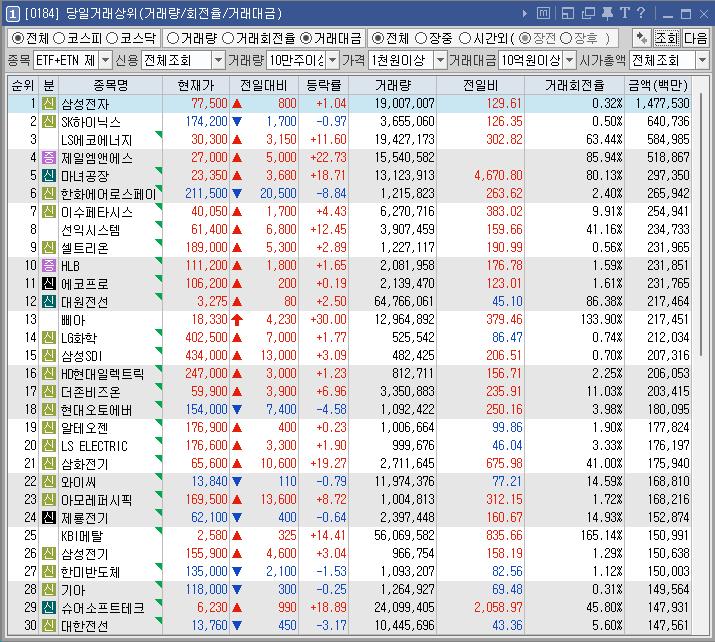Click the table's vertical scrollbar thumb
This screenshot has width=715, height=642.
point(701,226)
